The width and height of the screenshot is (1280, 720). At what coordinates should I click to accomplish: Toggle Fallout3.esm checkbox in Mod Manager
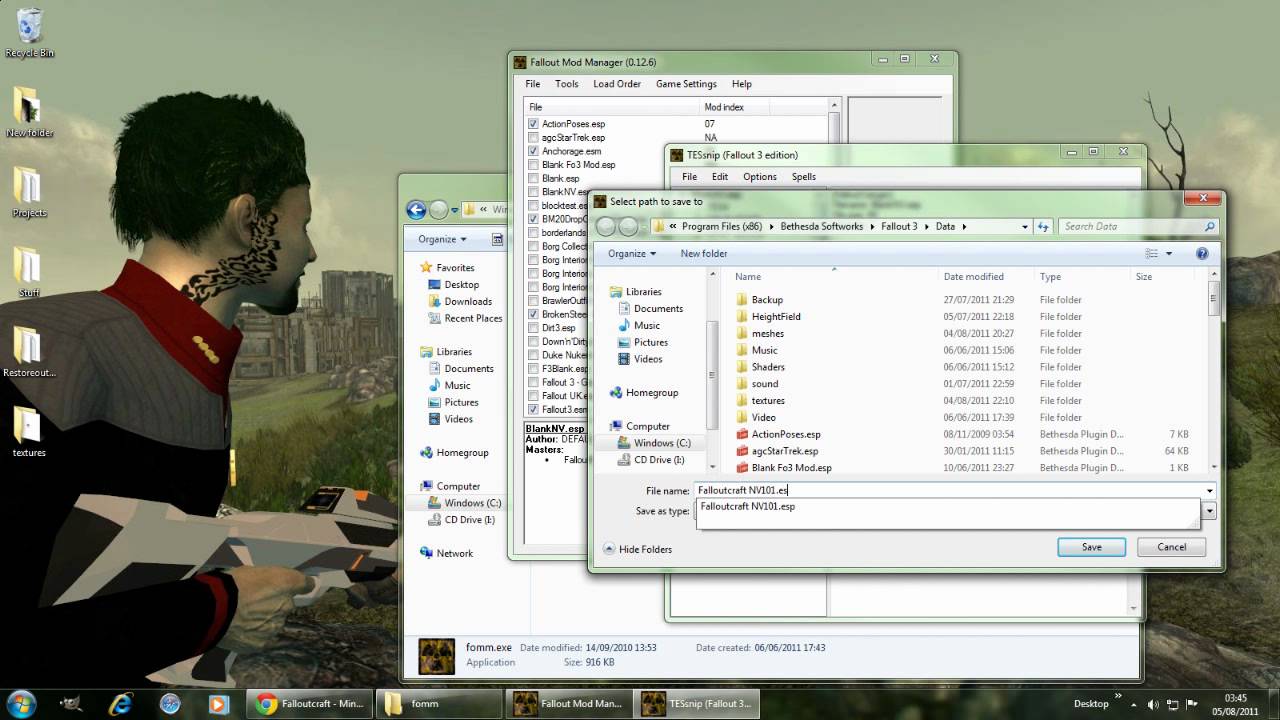click(533, 410)
